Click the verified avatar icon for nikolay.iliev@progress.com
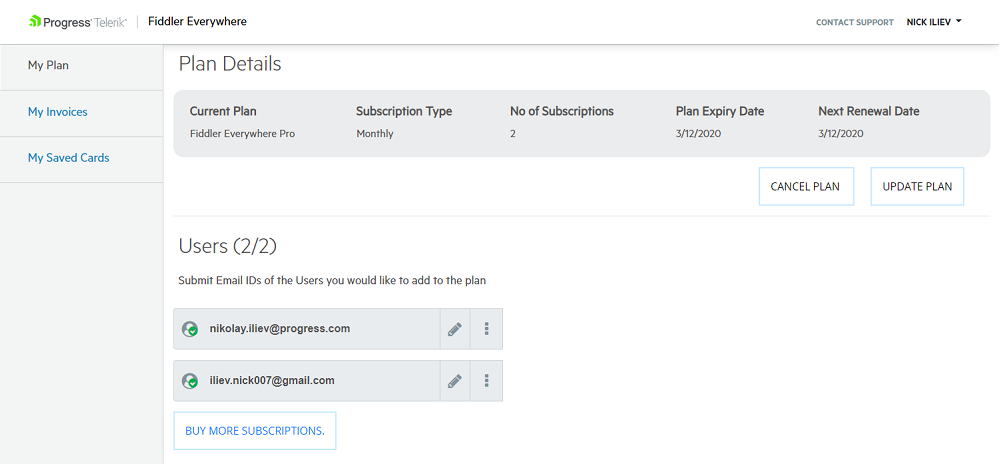Viewport: 1000px width, 465px height. pos(190,329)
